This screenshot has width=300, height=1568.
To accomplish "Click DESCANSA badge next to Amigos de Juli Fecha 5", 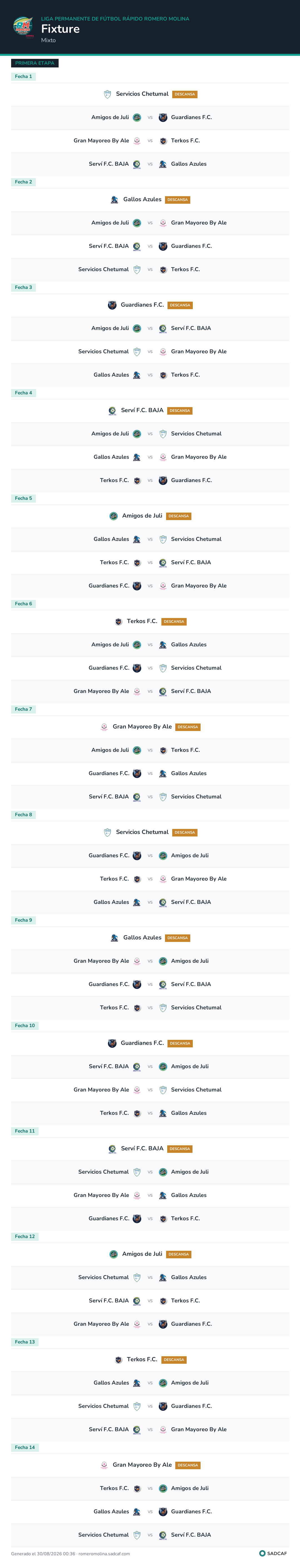I will point(179,516).
